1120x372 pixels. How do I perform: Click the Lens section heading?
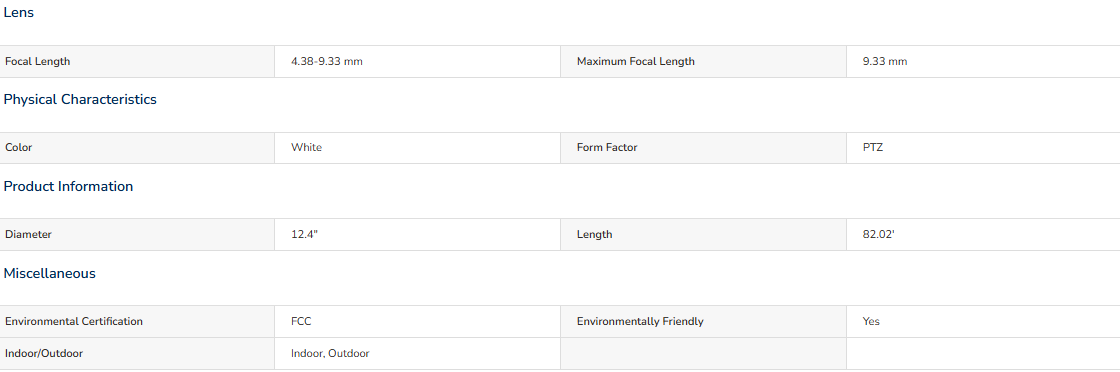point(19,13)
